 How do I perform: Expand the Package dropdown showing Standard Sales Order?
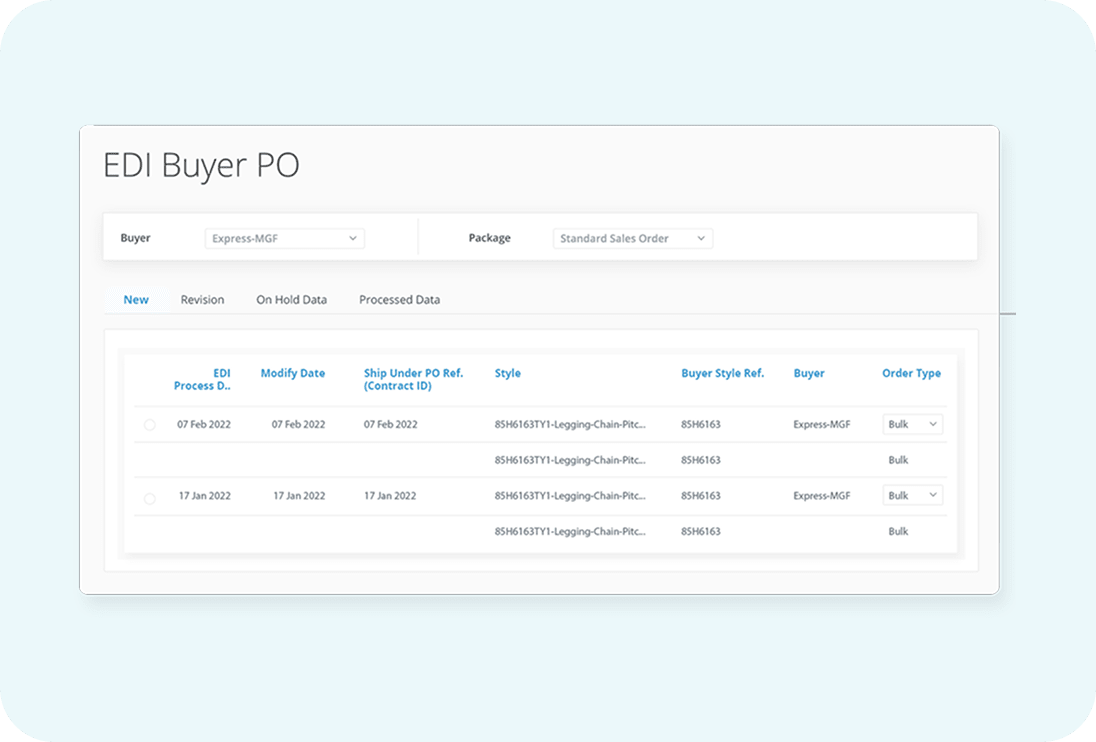click(x=632, y=239)
